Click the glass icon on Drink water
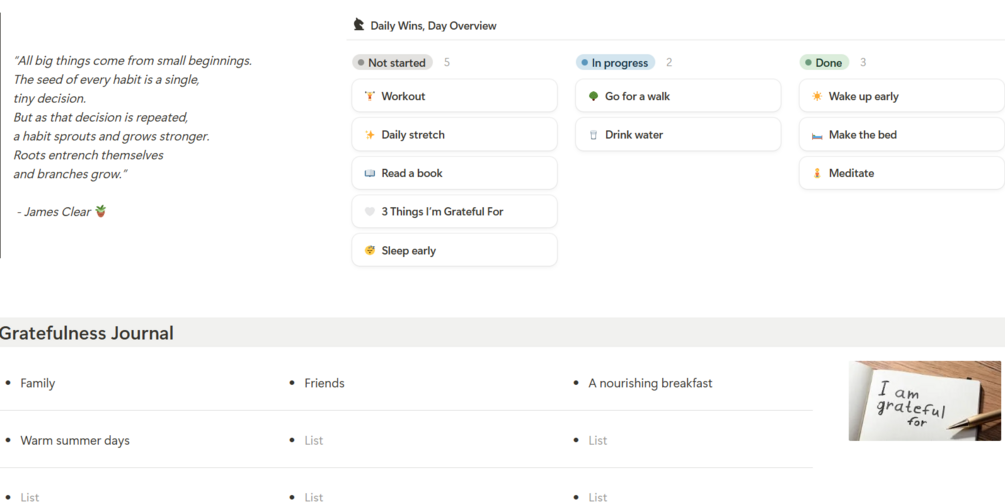The width and height of the screenshot is (1005, 502). 593,135
